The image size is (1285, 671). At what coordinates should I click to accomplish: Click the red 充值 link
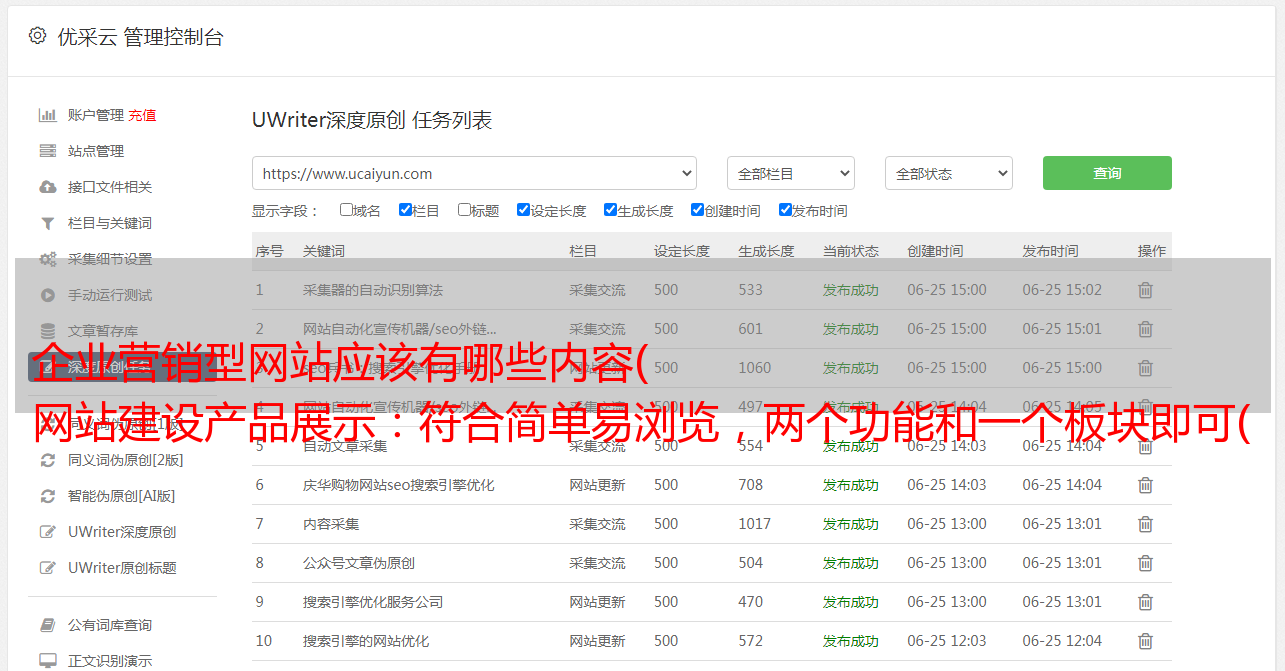(x=142, y=115)
